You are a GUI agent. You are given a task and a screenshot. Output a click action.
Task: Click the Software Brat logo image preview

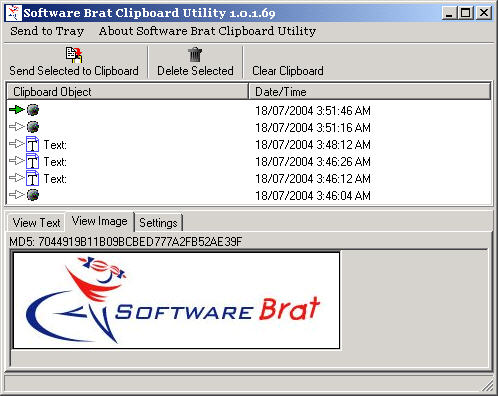[176, 301]
